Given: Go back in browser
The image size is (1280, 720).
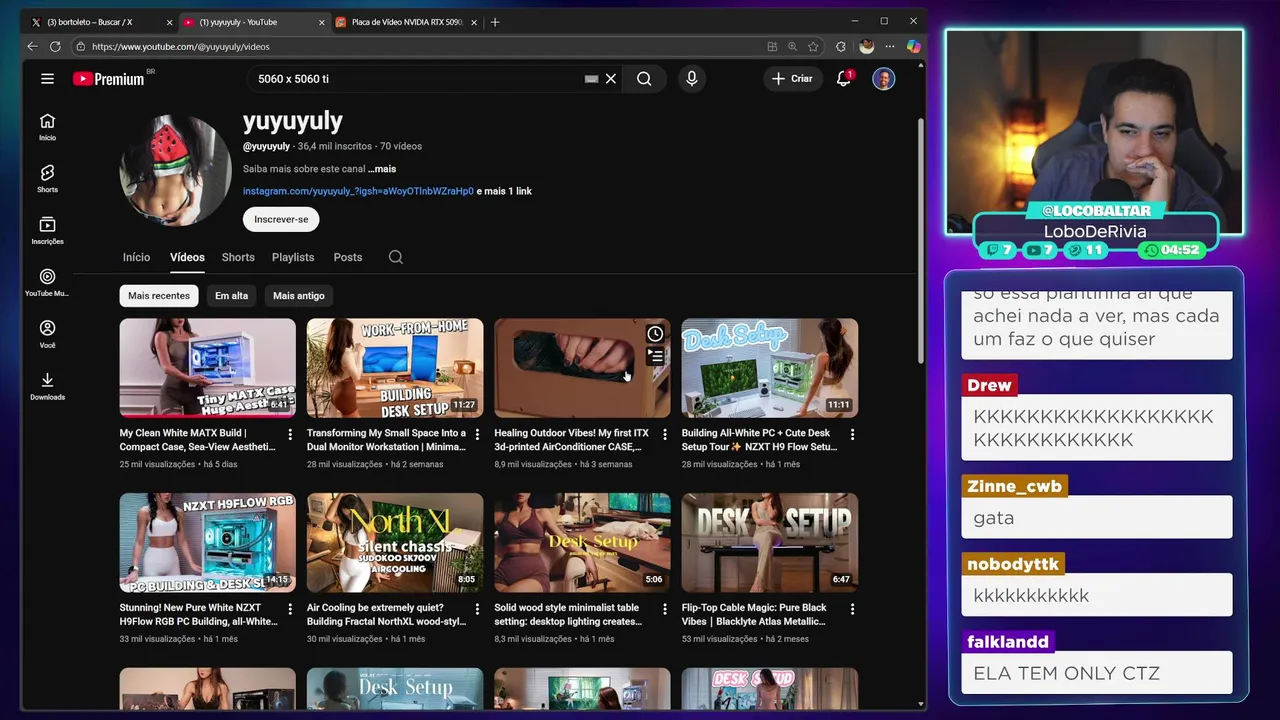Looking at the screenshot, I should (x=32, y=46).
